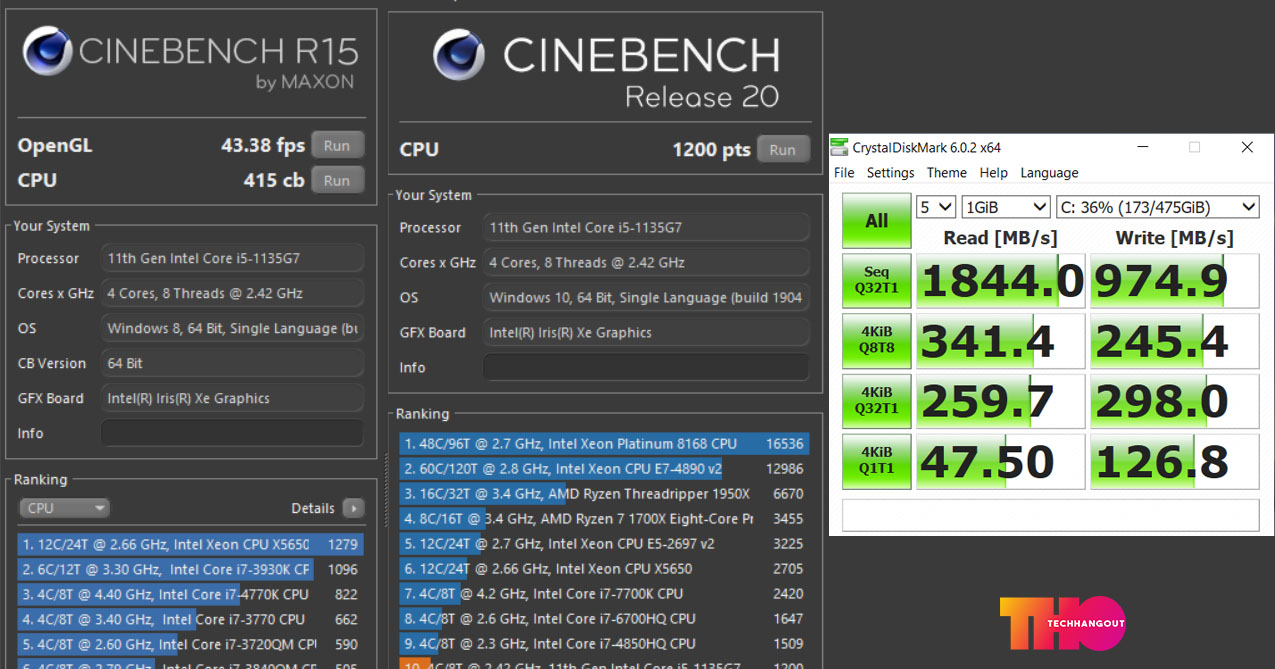The width and height of the screenshot is (1275, 669).
Task: Click the Info field in Cinebench R20
Action: coord(646,367)
